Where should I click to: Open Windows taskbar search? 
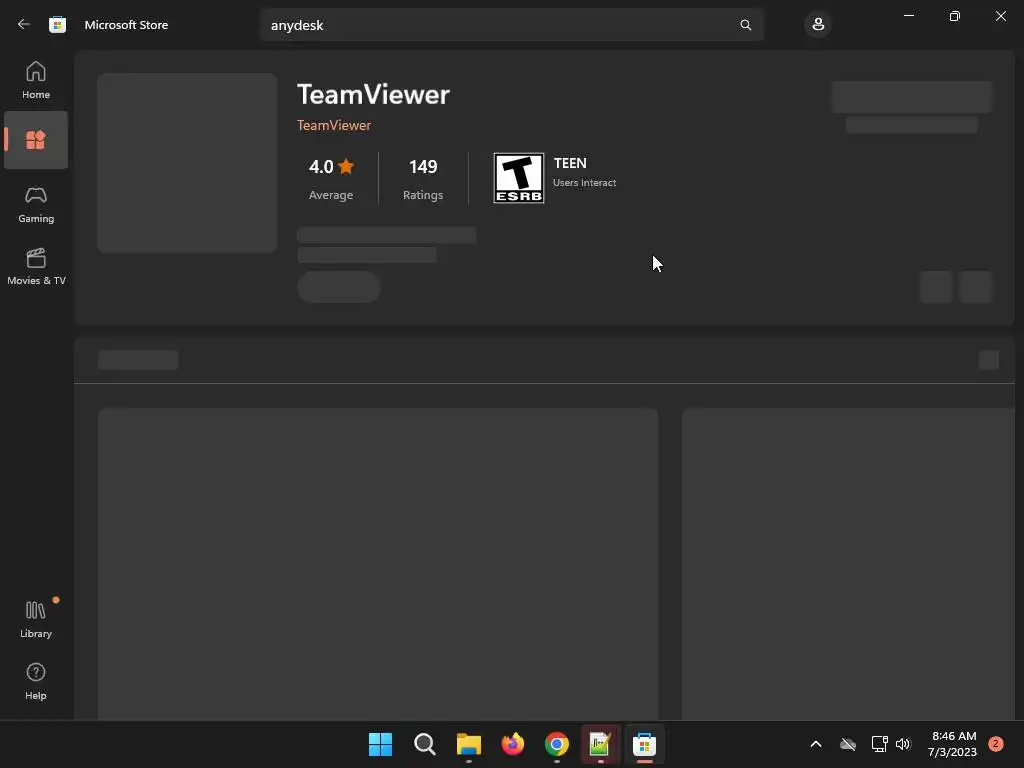point(424,744)
